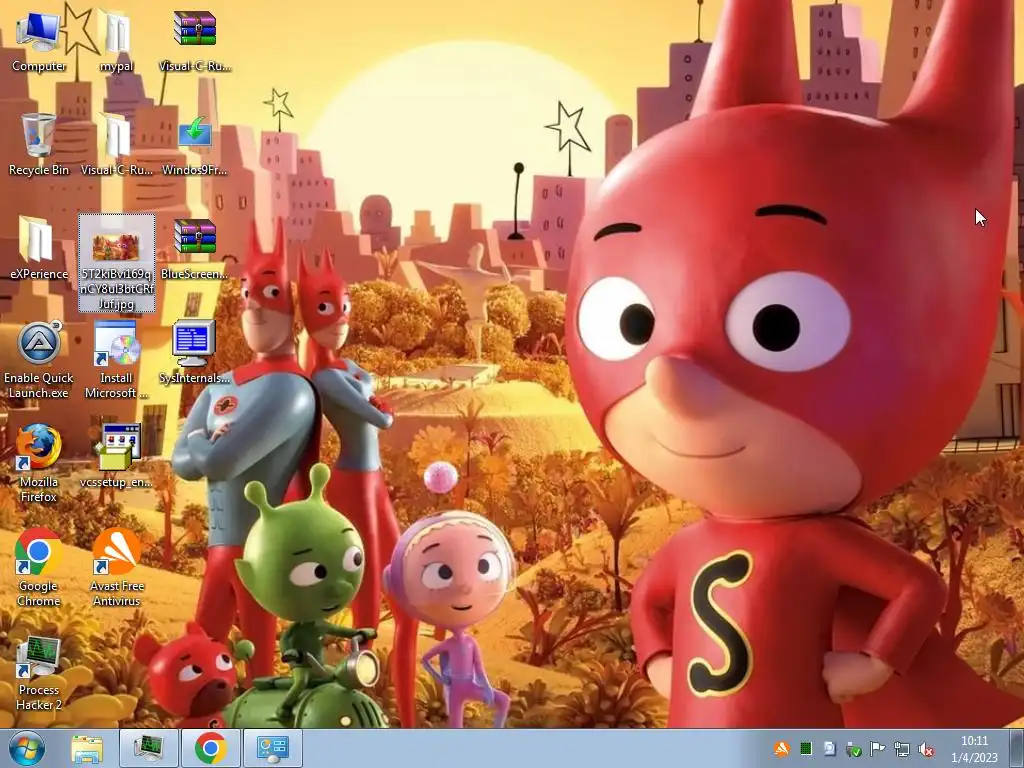The width and height of the screenshot is (1024, 768).
Task: Open Google Chrome from the taskbar
Action: point(210,749)
